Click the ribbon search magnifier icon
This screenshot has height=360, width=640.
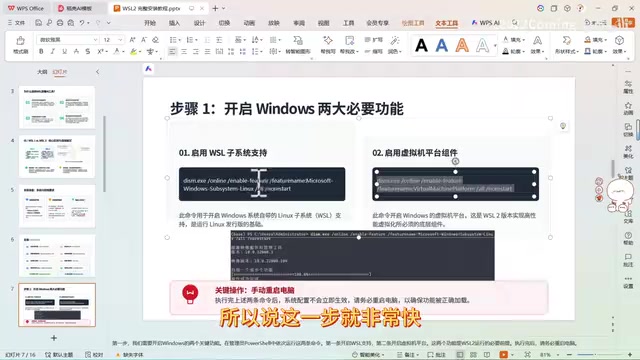tap(515, 23)
